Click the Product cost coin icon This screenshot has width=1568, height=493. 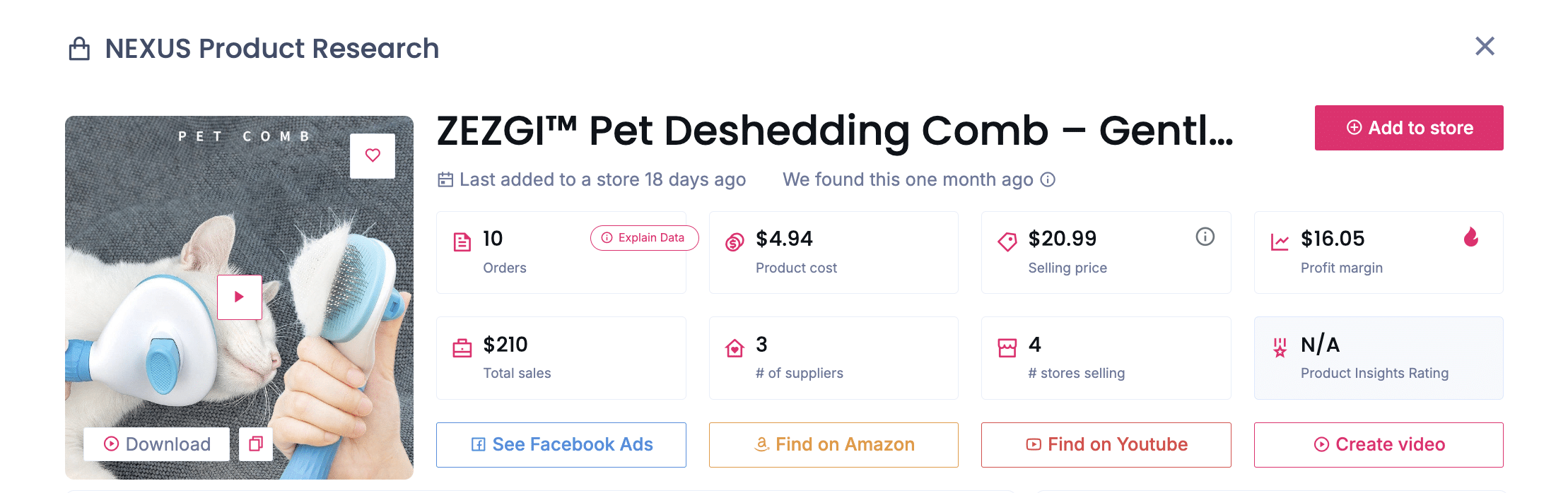pyautogui.click(x=735, y=242)
